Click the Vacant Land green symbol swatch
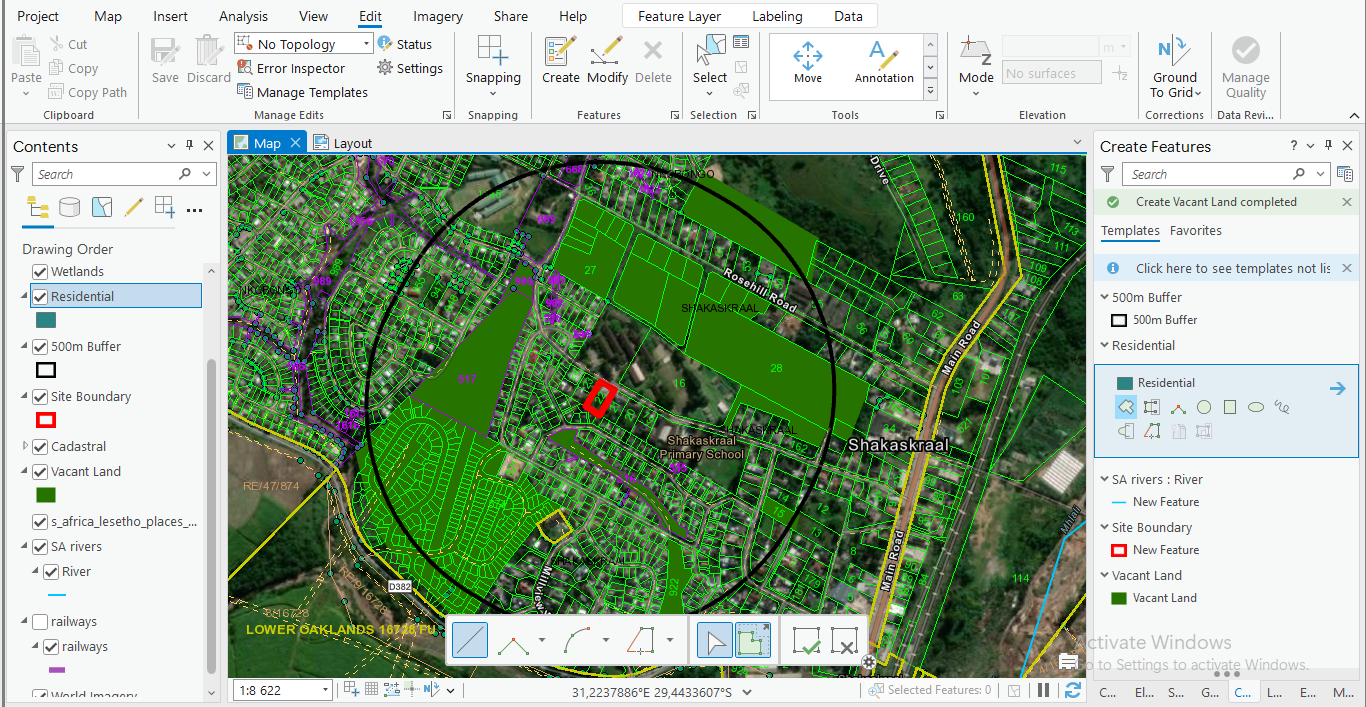The image size is (1366, 707). pos(45,495)
